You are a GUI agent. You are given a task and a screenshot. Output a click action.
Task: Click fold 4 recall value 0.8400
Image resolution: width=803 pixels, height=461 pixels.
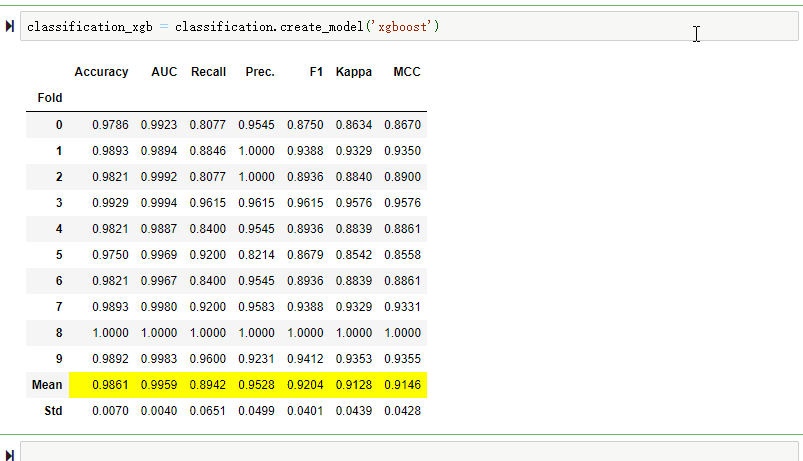pyautogui.click(x=207, y=229)
